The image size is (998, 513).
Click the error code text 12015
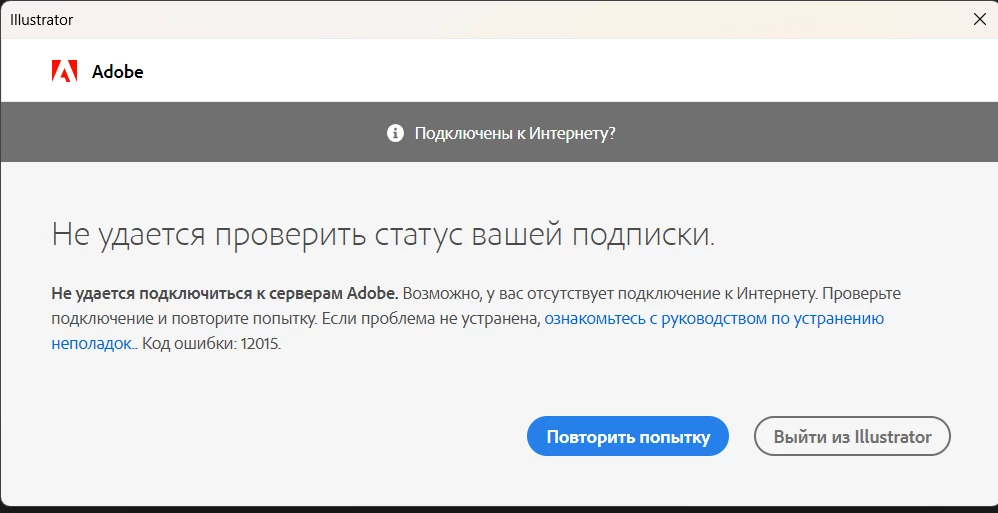260,344
